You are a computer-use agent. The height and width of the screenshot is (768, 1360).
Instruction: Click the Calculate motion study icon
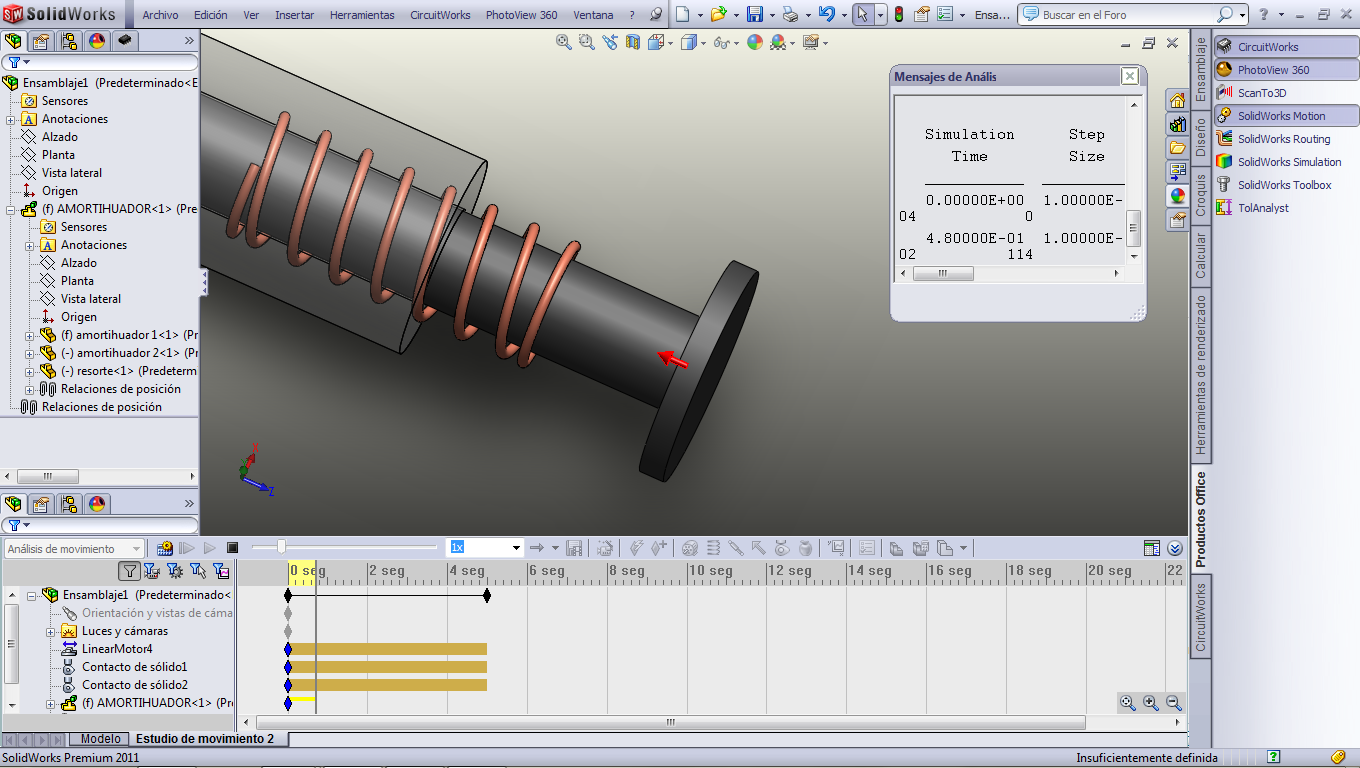click(x=166, y=548)
